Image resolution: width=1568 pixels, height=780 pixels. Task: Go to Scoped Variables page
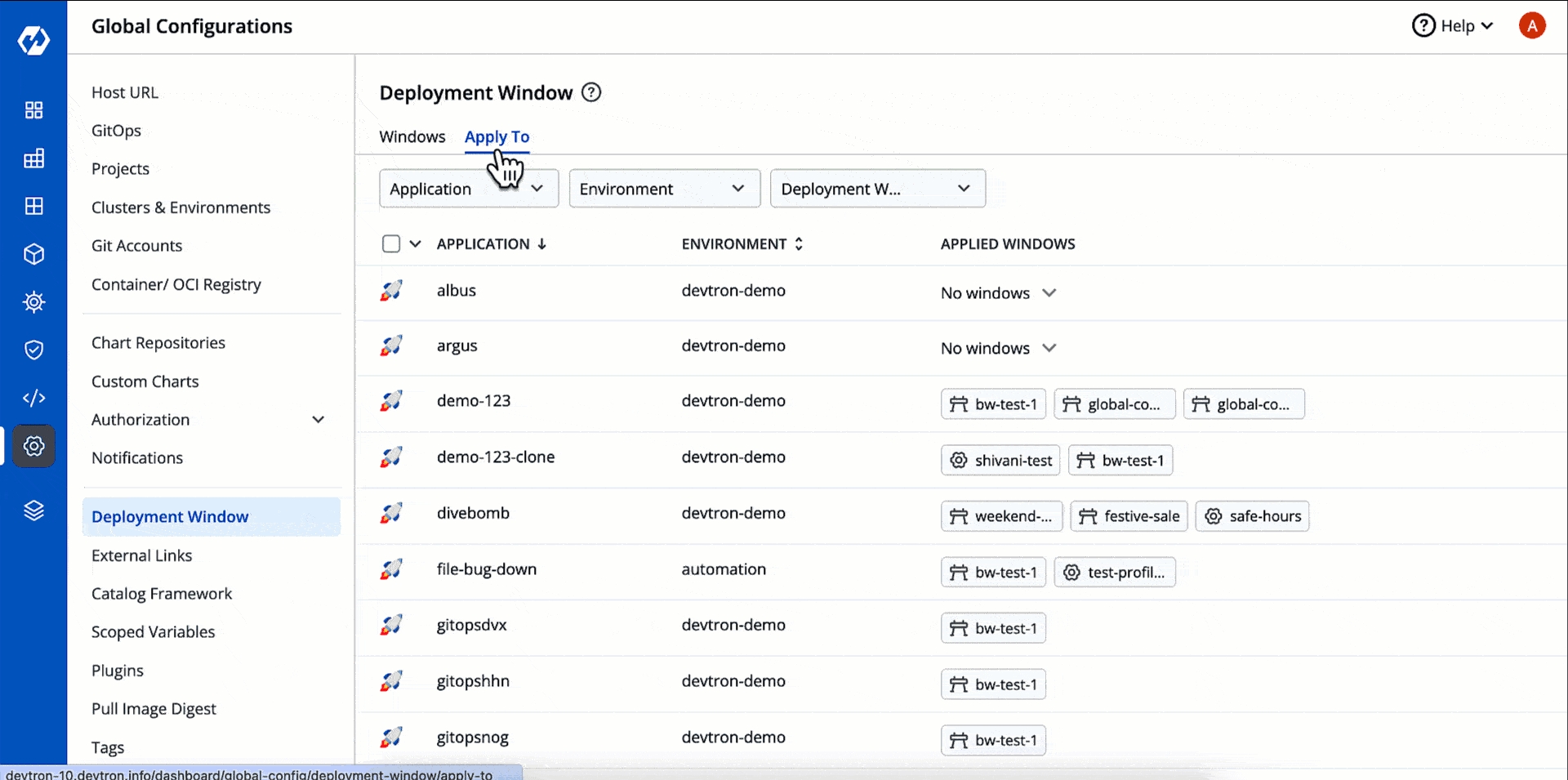153,632
